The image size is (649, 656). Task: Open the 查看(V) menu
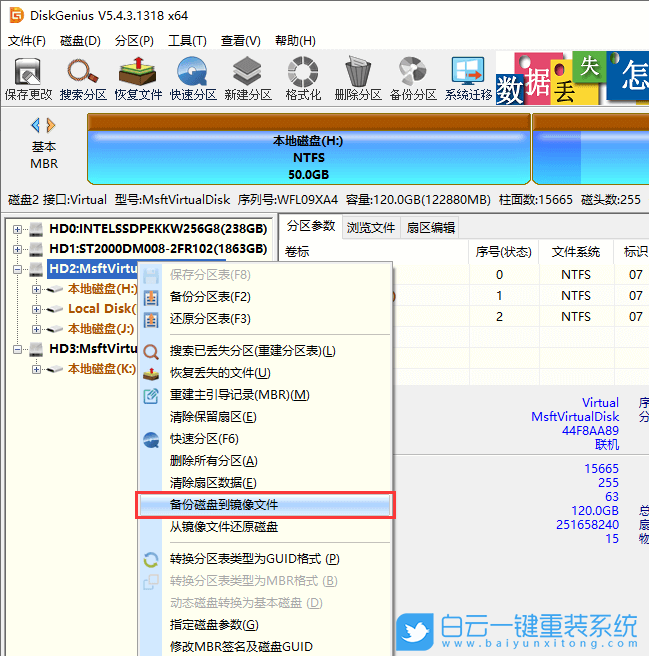[241, 41]
